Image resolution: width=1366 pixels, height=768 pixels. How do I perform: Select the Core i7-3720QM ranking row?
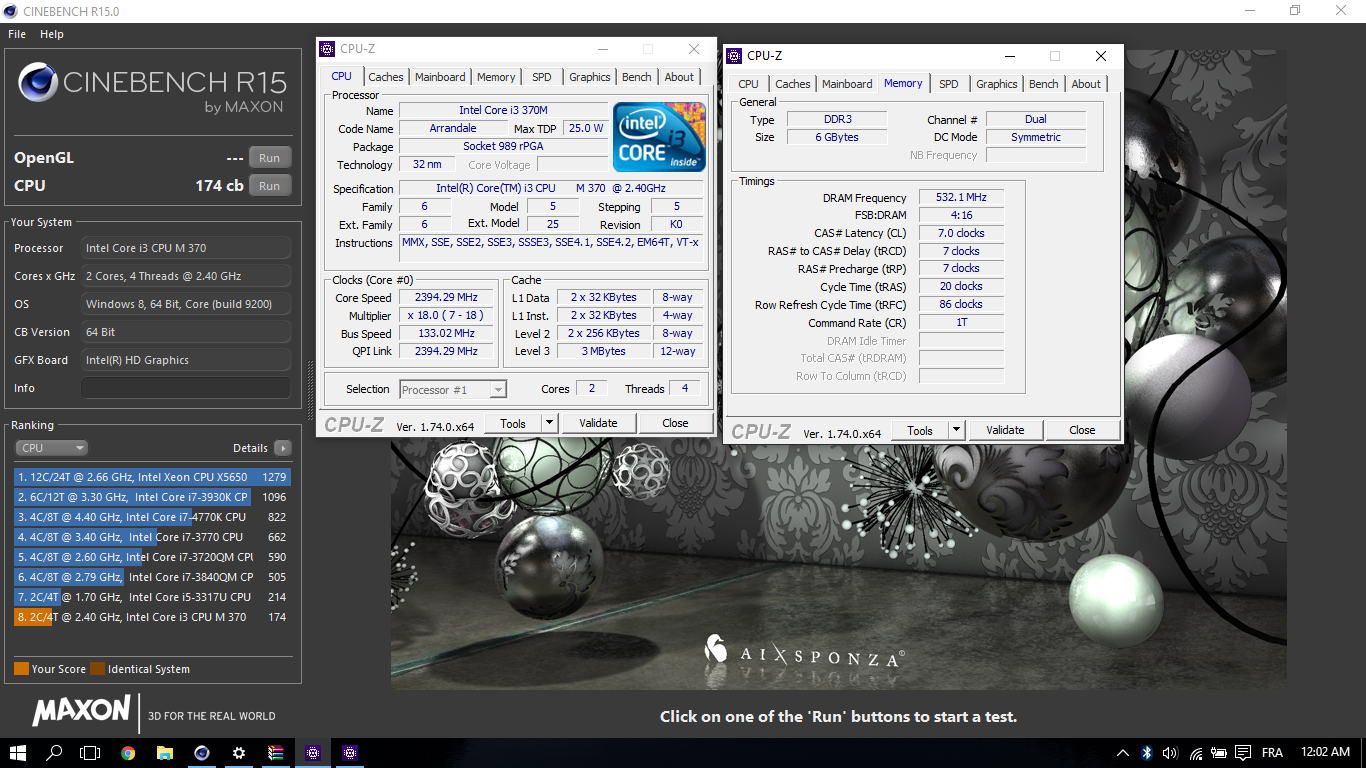click(152, 557)
